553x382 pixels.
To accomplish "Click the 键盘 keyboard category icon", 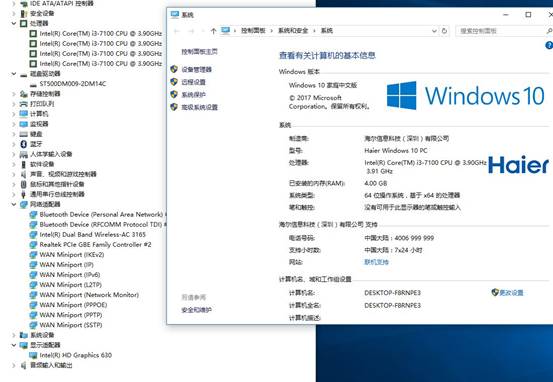I will (x=24, y=134).
